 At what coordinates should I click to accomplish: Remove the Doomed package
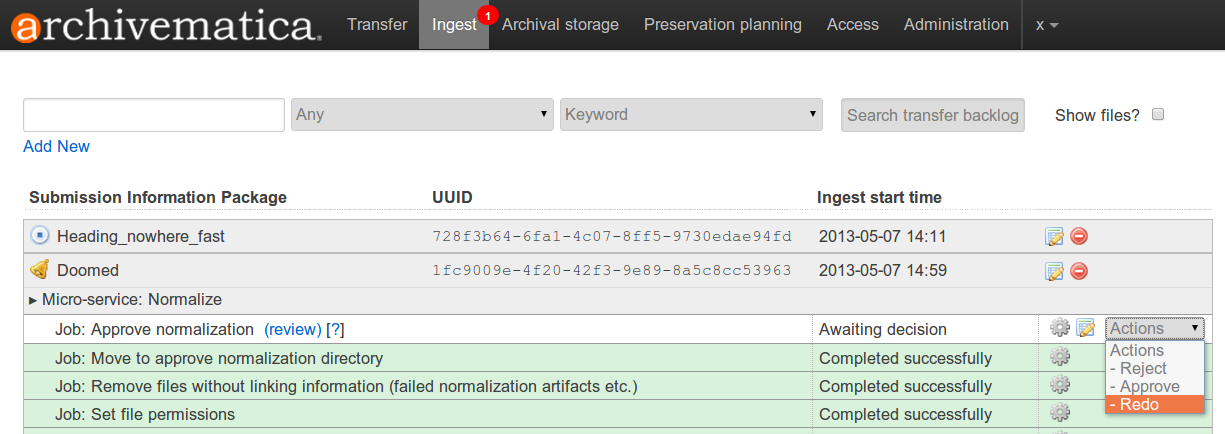point(1079,271)
